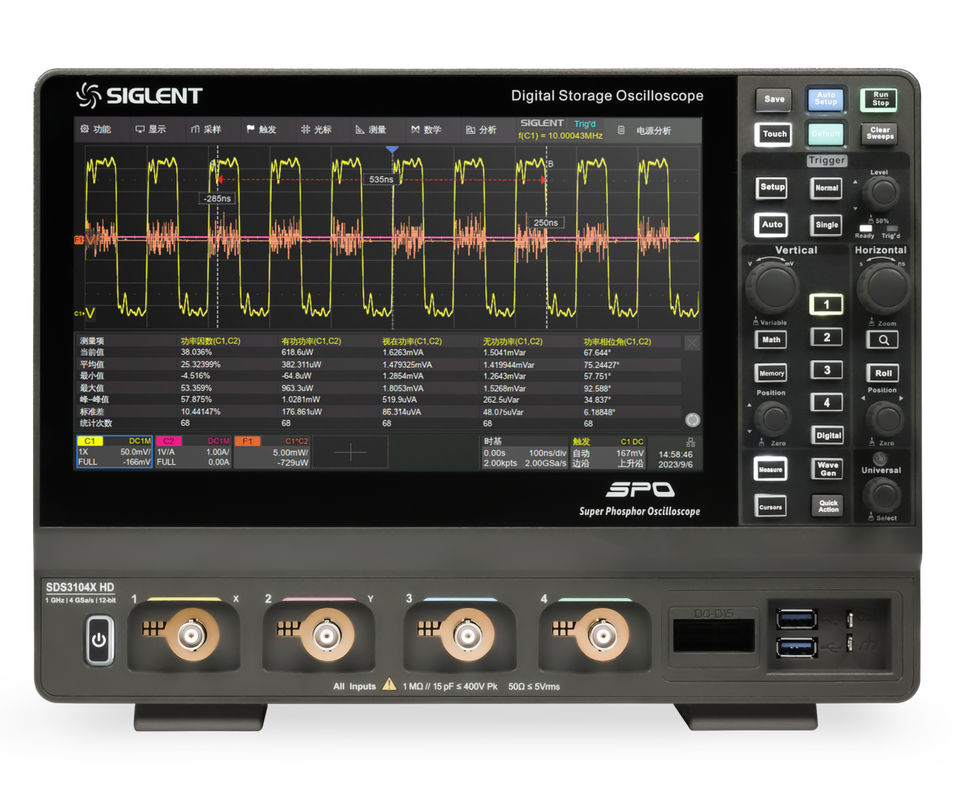Select Normal trigger mode

827,188
